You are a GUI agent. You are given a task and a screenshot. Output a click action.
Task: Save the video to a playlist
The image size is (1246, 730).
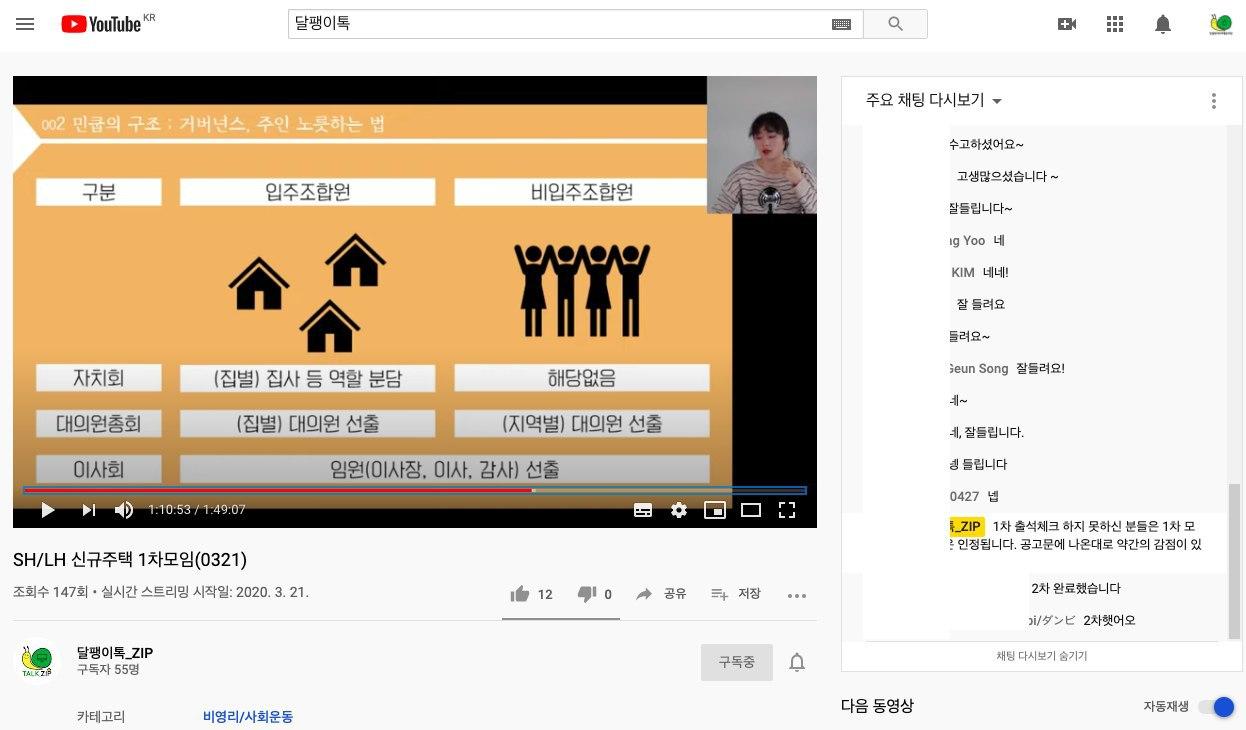736,594
